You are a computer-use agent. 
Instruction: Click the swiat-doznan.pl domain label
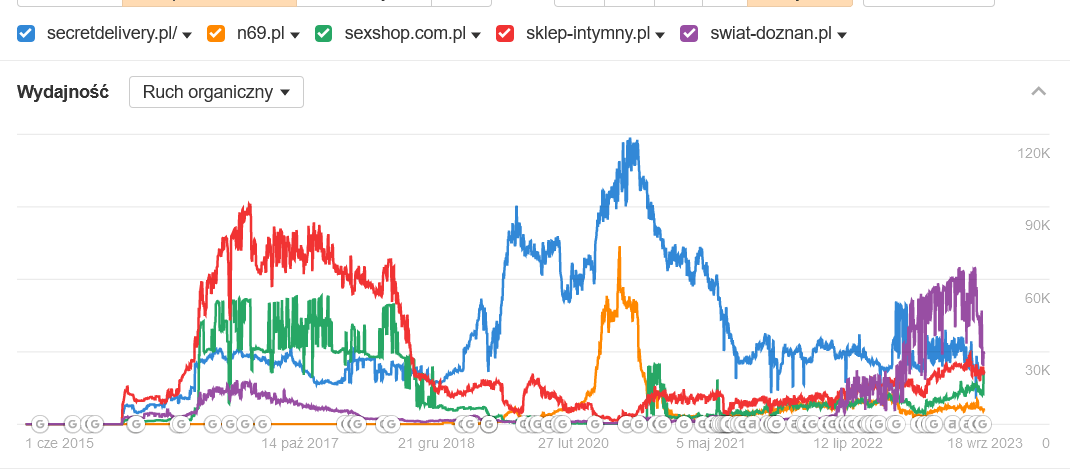click(770, 34)
